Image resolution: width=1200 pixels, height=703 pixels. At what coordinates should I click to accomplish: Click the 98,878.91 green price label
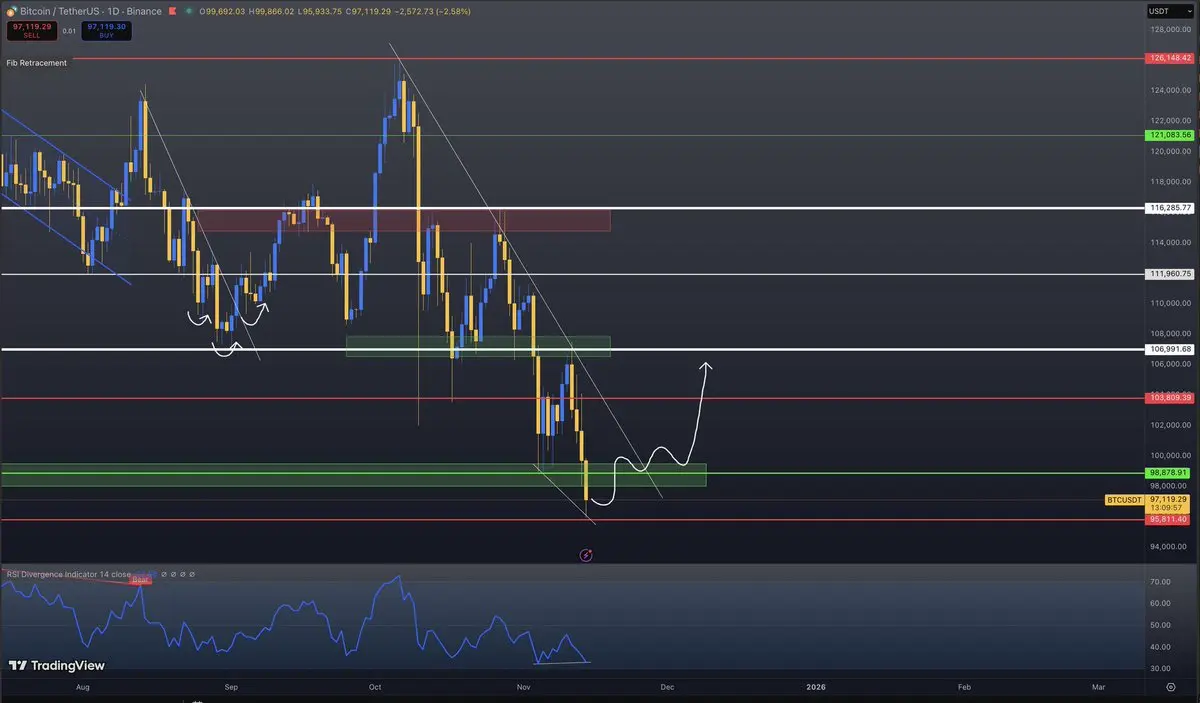pos(1170,473)
